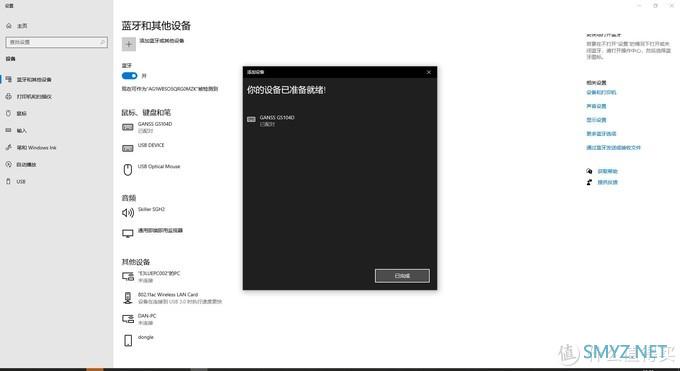Select the USB DEVICE text
Screen dimensions: 680x371
pos(151,145)
